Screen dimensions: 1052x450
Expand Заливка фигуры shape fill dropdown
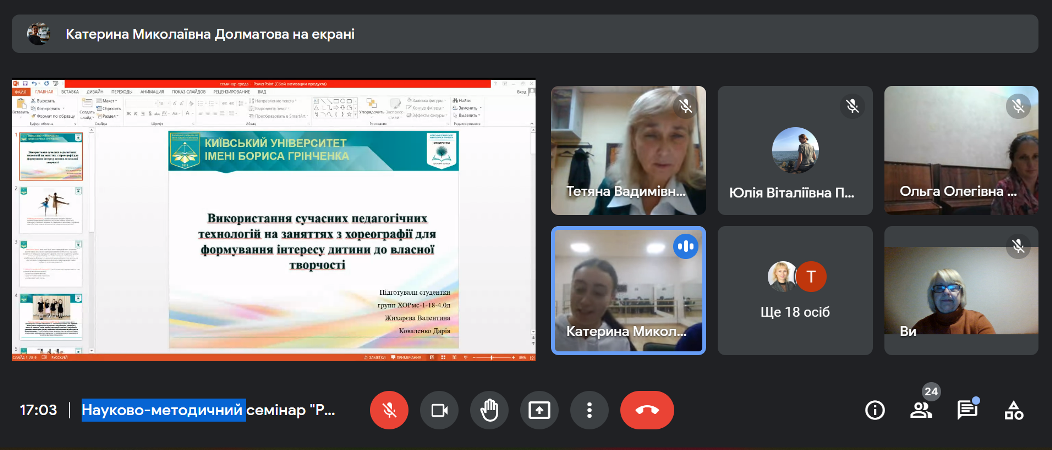427,101
